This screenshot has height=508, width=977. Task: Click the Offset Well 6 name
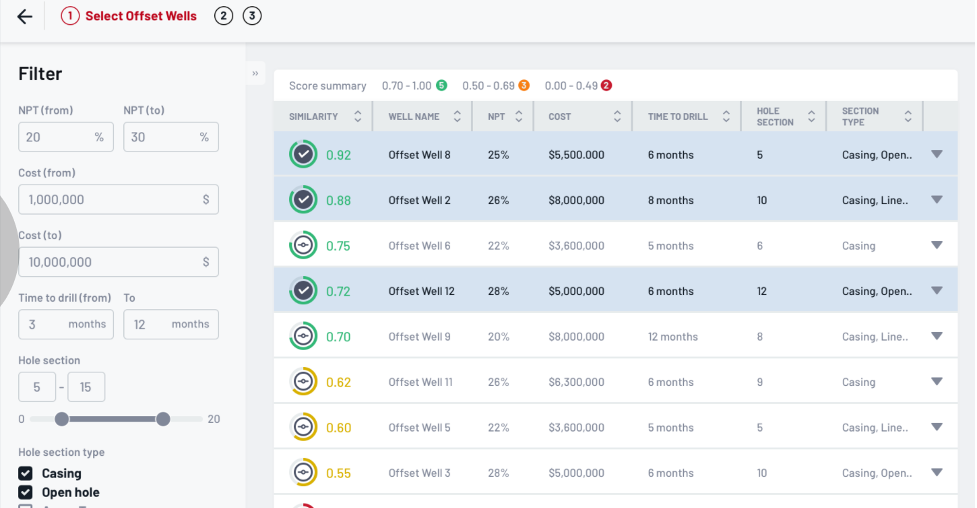pyautogui.click(x=419, y=246)
